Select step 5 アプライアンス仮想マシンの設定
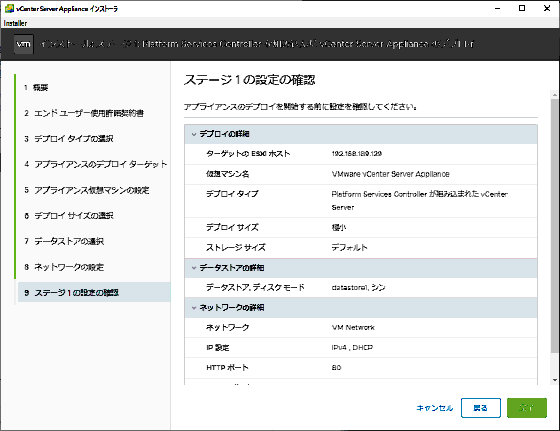The height and width of the screenshot is (431, 560). pos(87,190)
